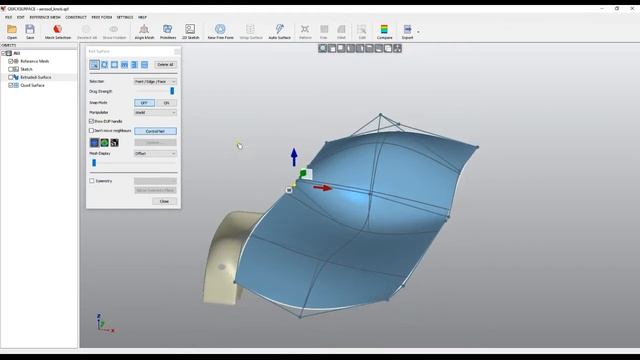The width and height of the screenshot is (640, 360).
Task: Click the green sphere display icon
Action: pyautogui.click(x=104, y=142)
